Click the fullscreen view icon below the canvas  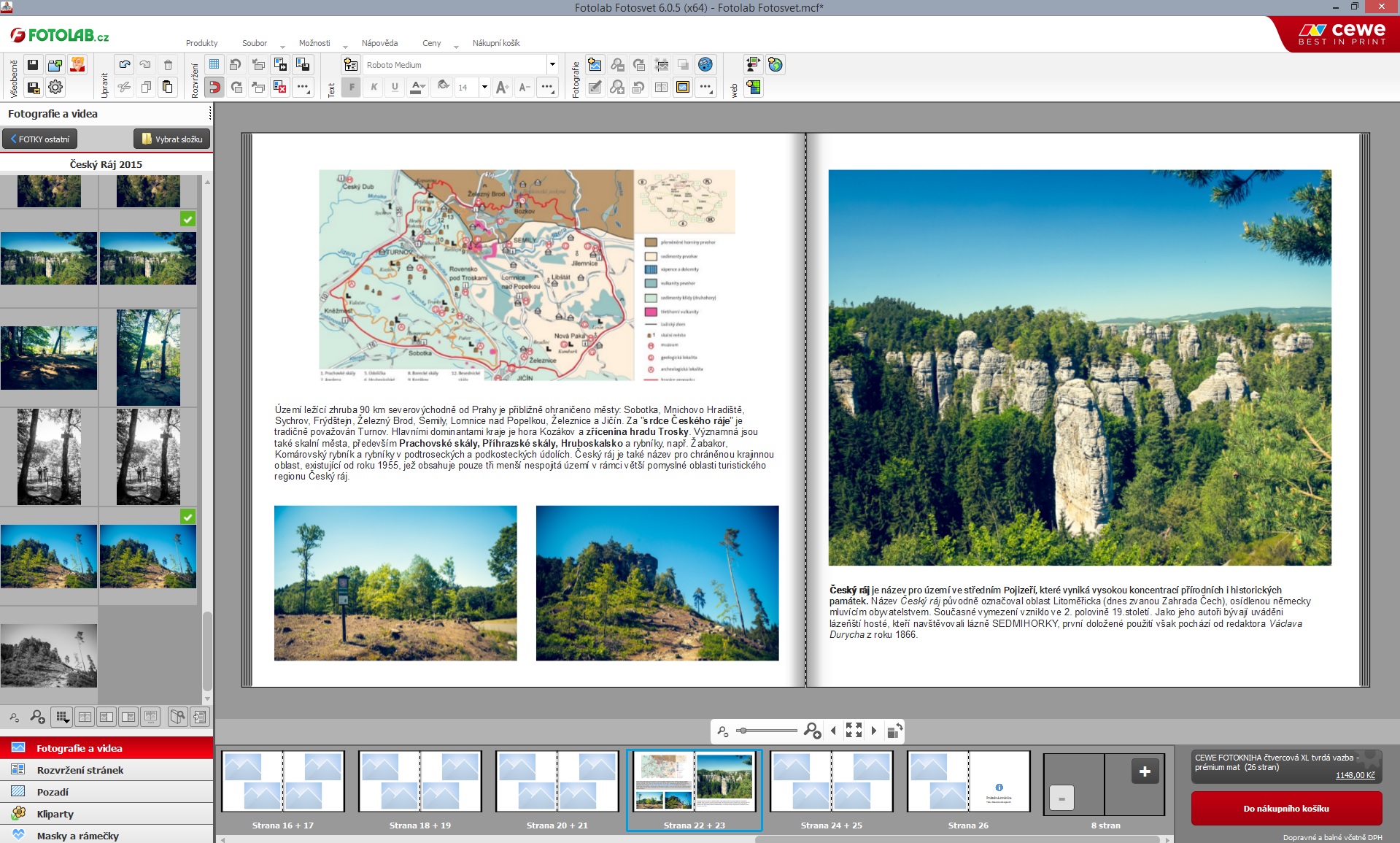coord(854,730)
